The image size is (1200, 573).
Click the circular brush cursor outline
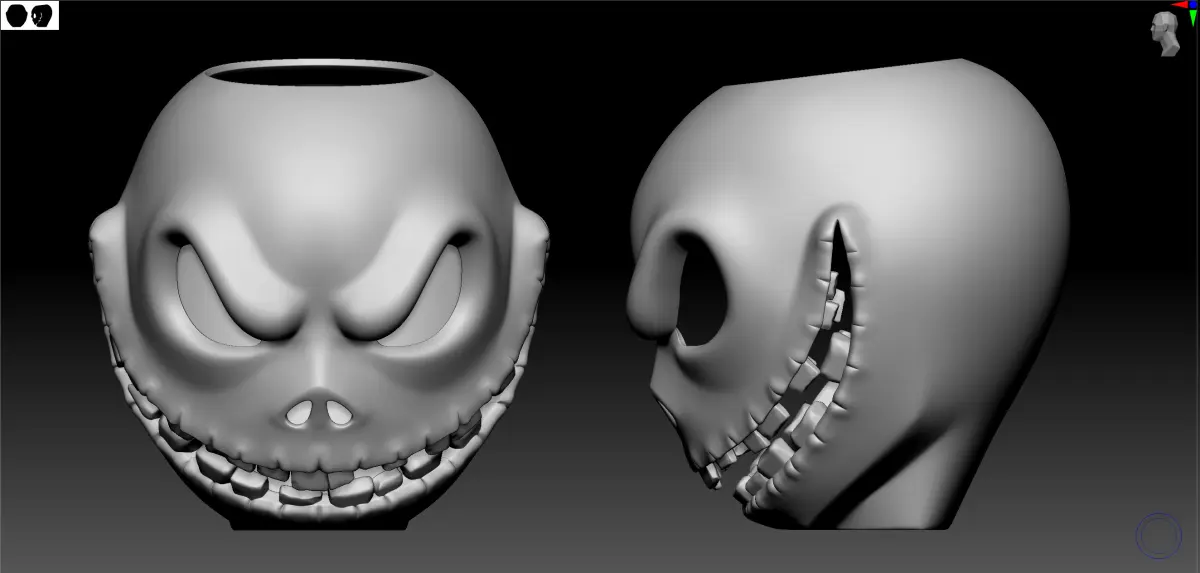(1159, 535)
